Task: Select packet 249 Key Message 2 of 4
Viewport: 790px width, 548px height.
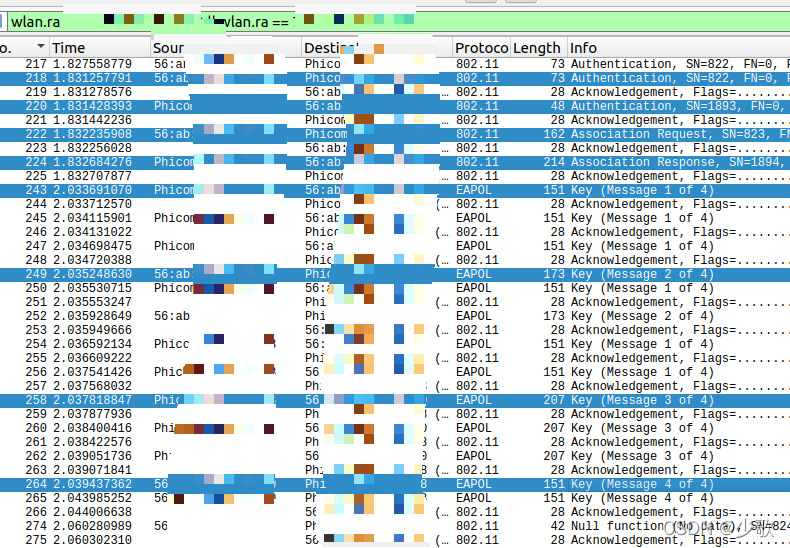Action: point(395,274)
